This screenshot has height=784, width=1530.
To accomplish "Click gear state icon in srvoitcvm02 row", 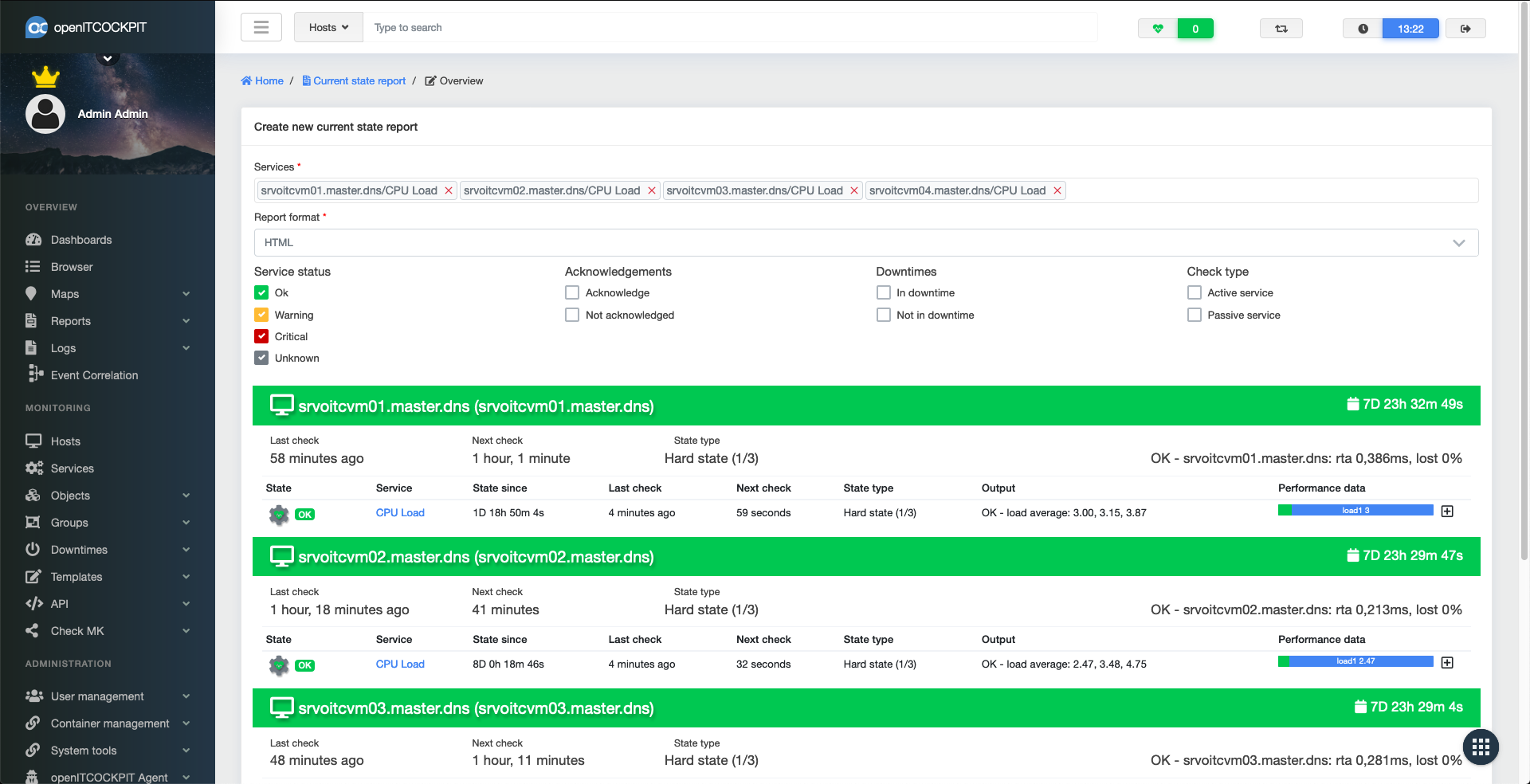I will coord(279,665).
